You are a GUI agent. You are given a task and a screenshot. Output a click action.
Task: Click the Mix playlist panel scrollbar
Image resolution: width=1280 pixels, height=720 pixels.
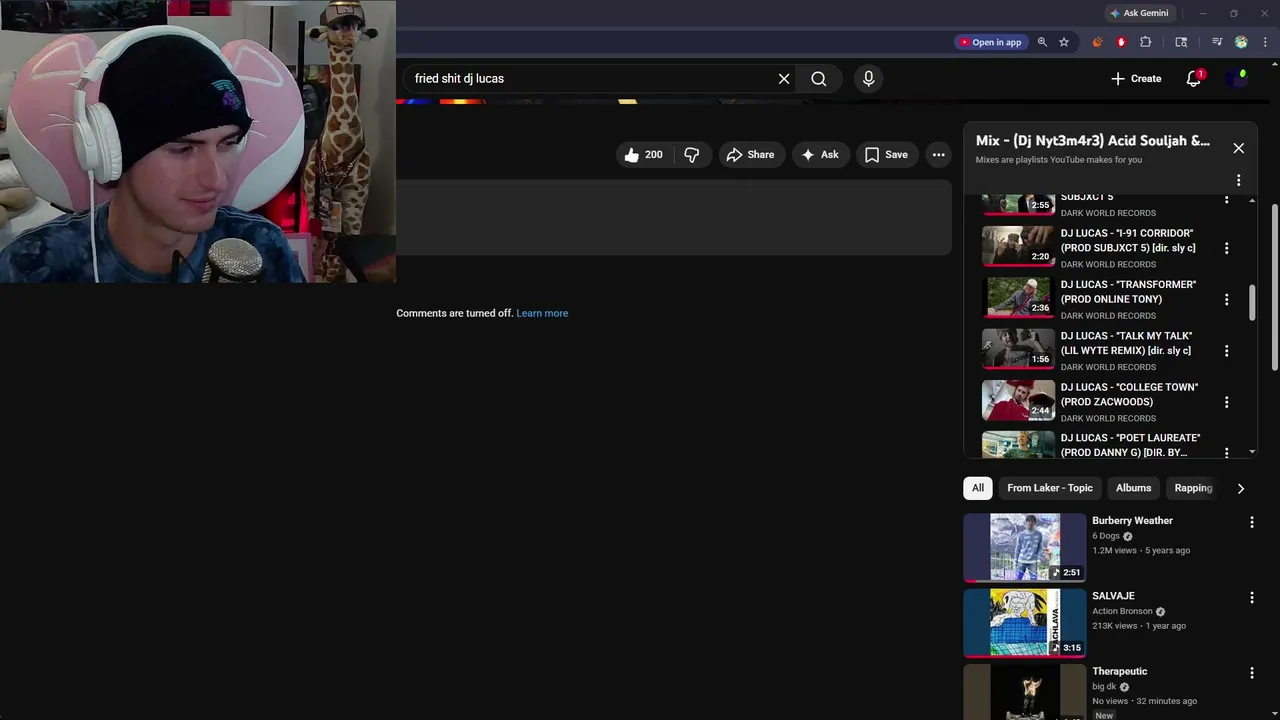click(1252, 303)
